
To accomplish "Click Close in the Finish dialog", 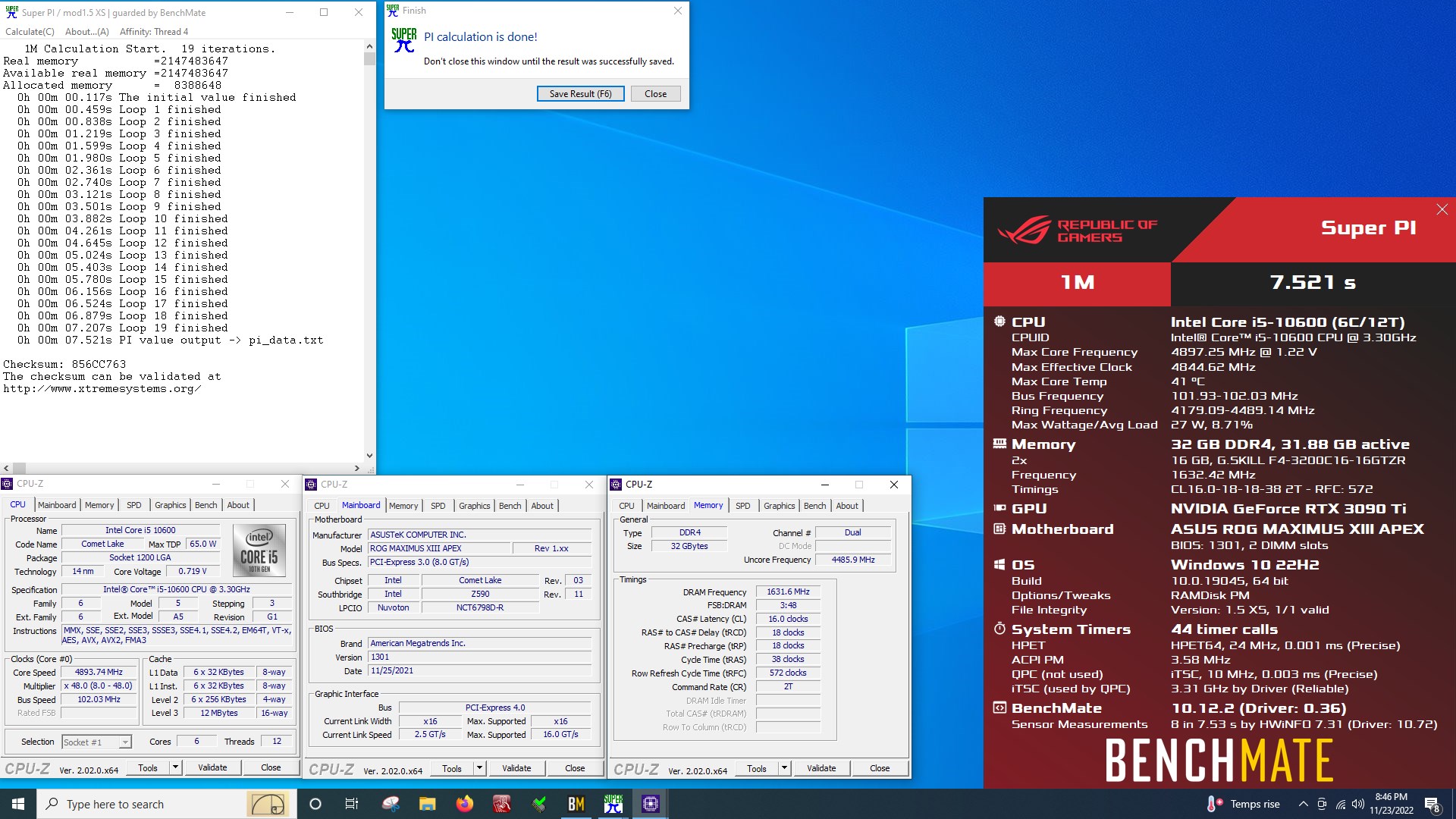I will coord(655,94).
